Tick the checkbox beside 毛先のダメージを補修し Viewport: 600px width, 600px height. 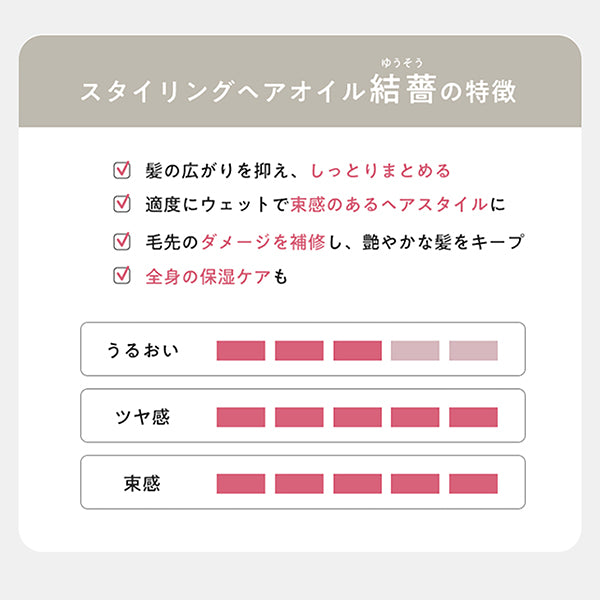tap(123, 242)
